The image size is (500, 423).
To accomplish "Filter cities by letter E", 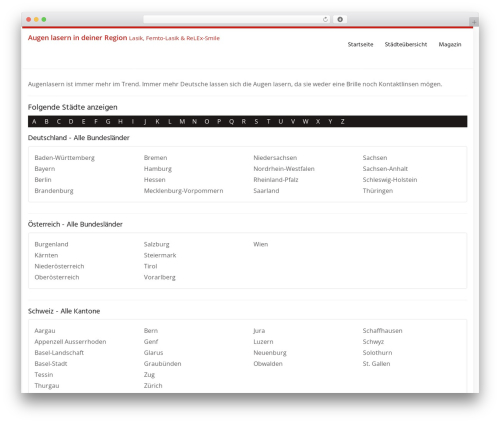I will [83, 122].
